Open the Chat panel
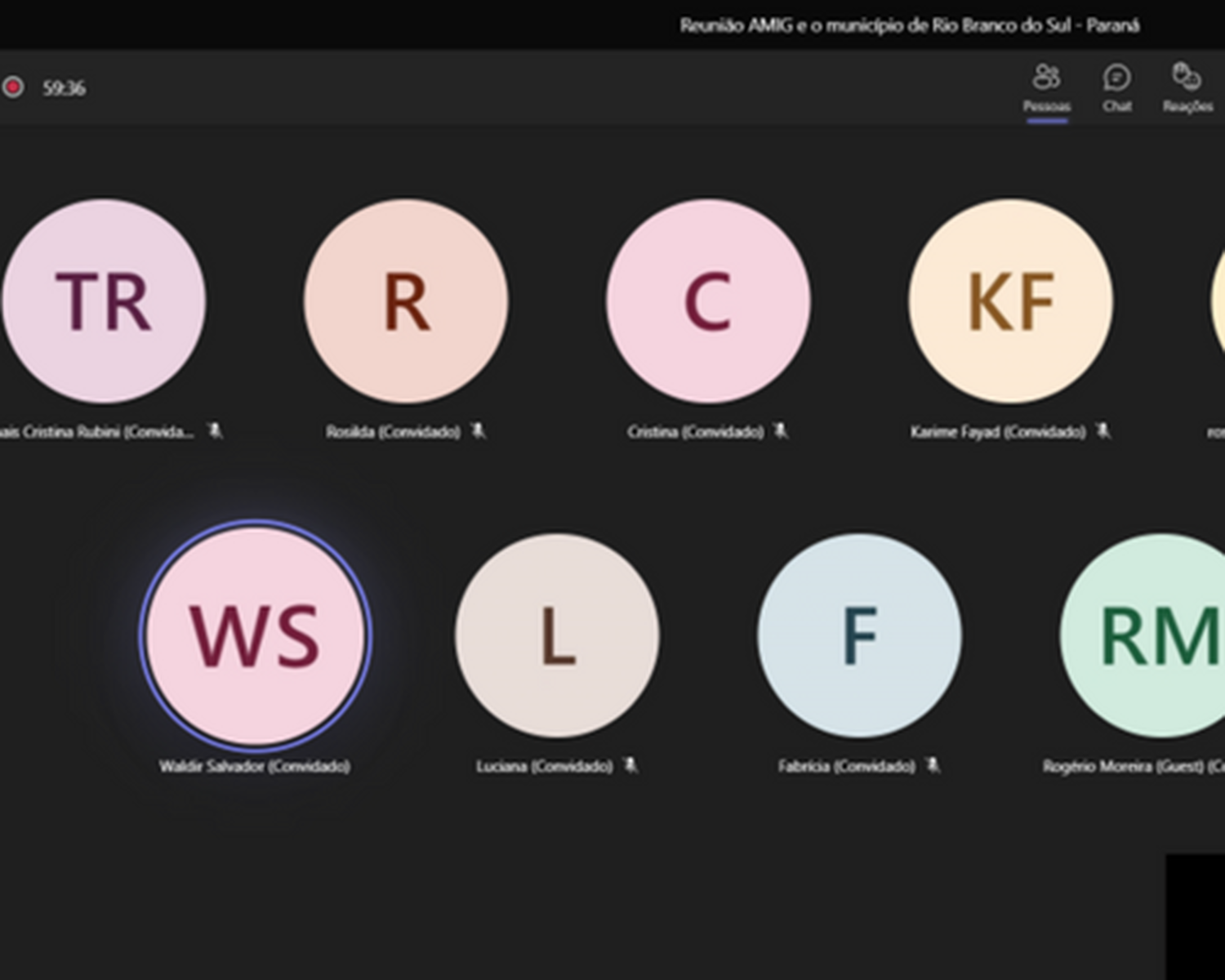1225x980 pixels. point(1116,87)
